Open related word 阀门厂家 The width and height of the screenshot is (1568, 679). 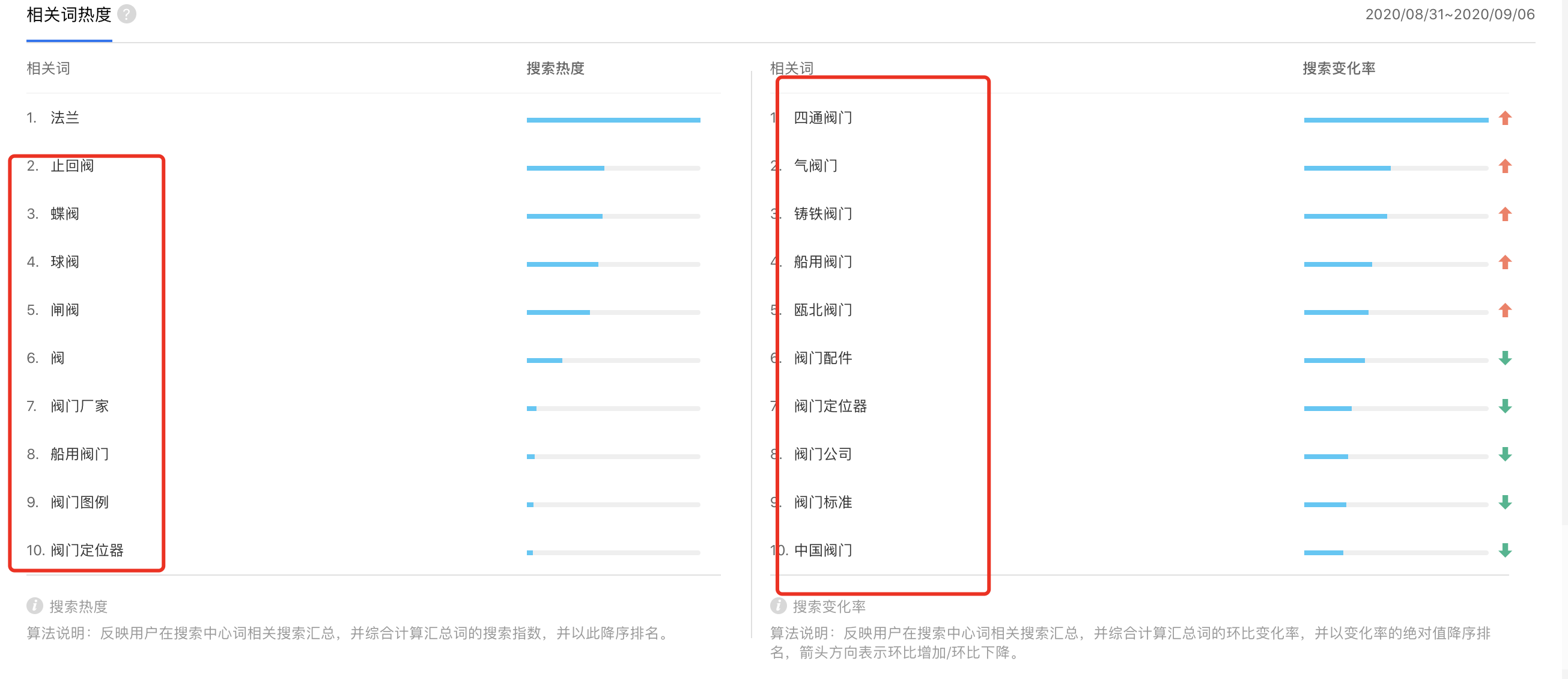tap(80, 406)
